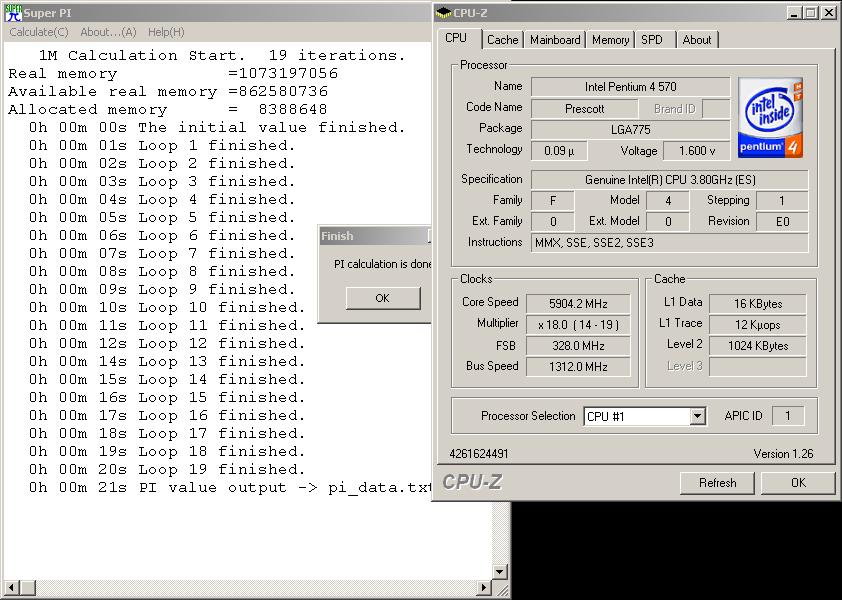Click the number 4261624491 in CPU-Z

coord(479,454)
